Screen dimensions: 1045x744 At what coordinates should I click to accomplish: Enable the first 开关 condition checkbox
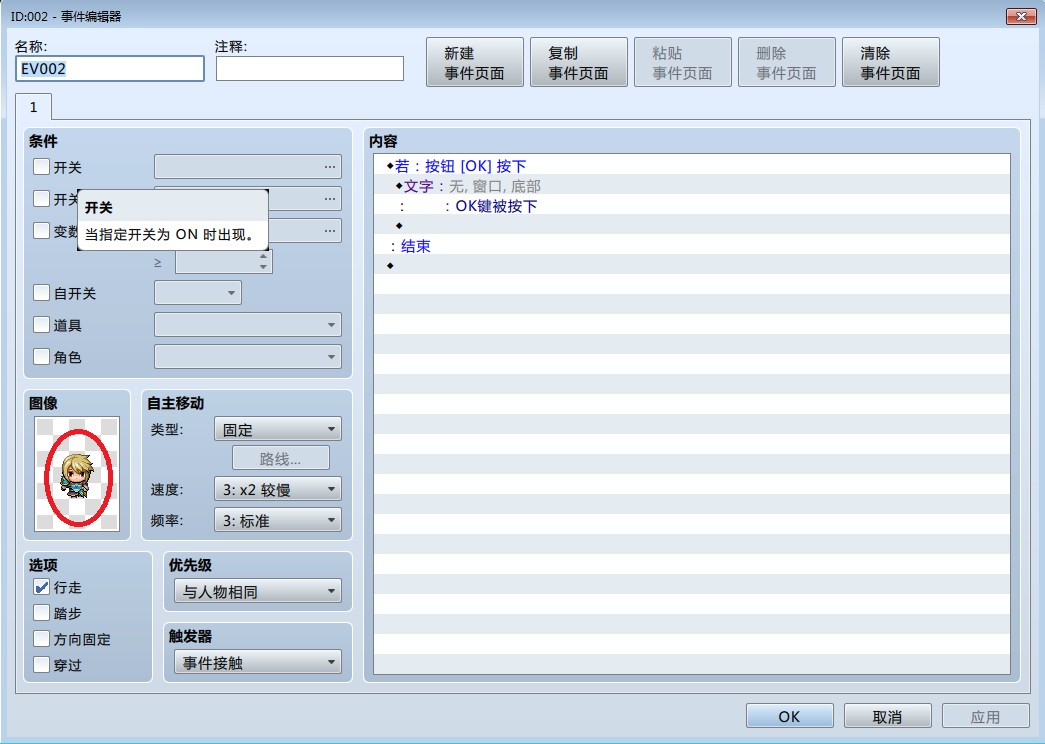pyautogui.click(x=41, y=167)
